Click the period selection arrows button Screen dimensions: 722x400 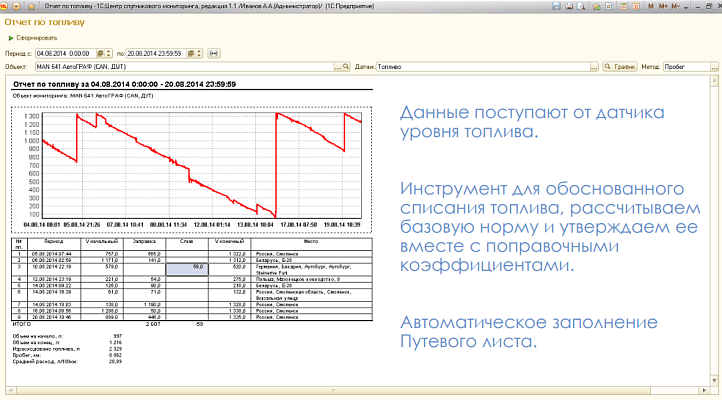[x=214, y=51]
